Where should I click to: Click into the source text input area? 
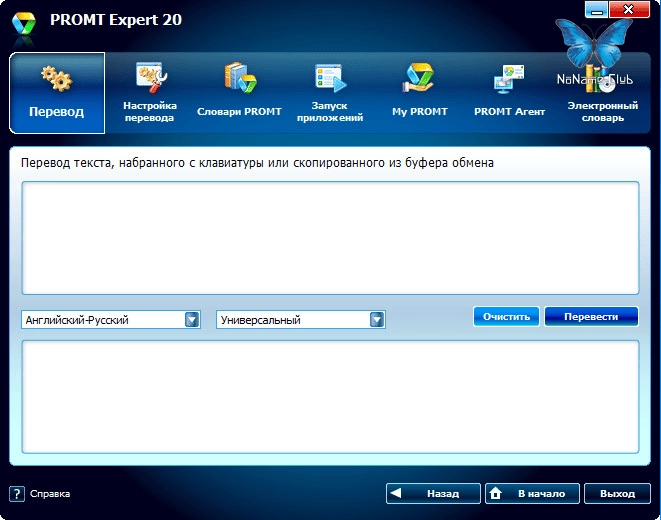click(x=330, y=238)
